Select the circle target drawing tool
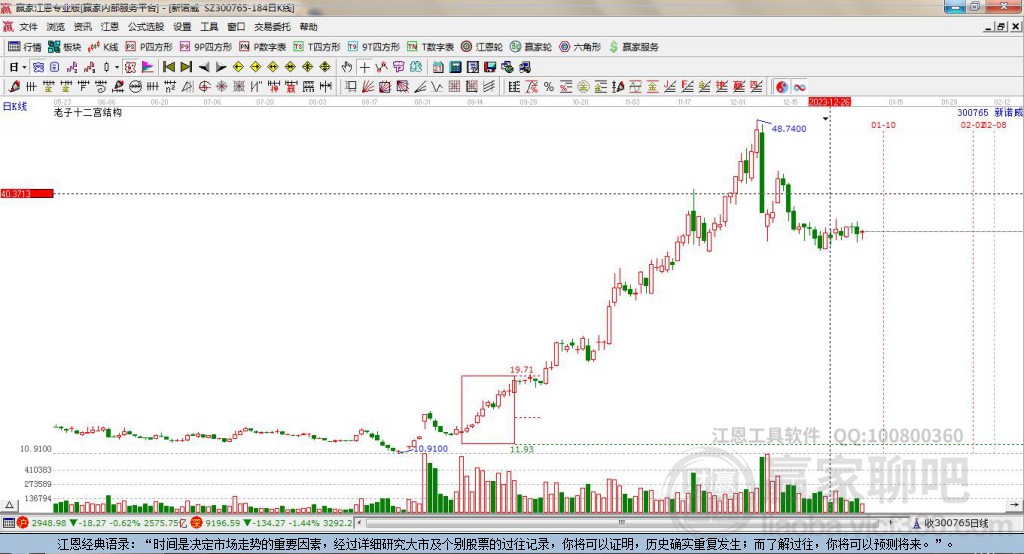This screenshot has width=1024, height=554. click(x=204, y=86)
